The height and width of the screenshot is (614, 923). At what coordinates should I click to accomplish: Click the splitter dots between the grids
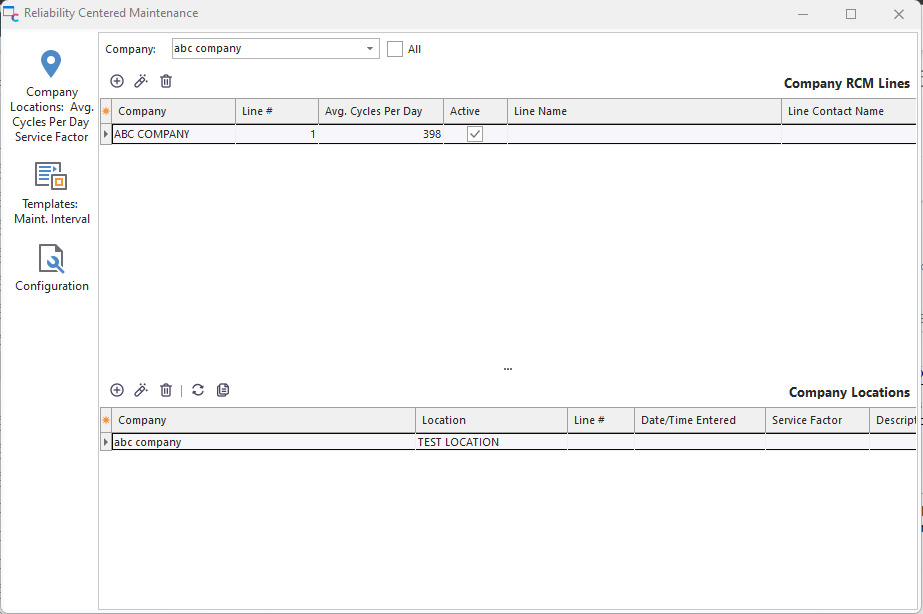click(x=508, y=369)
